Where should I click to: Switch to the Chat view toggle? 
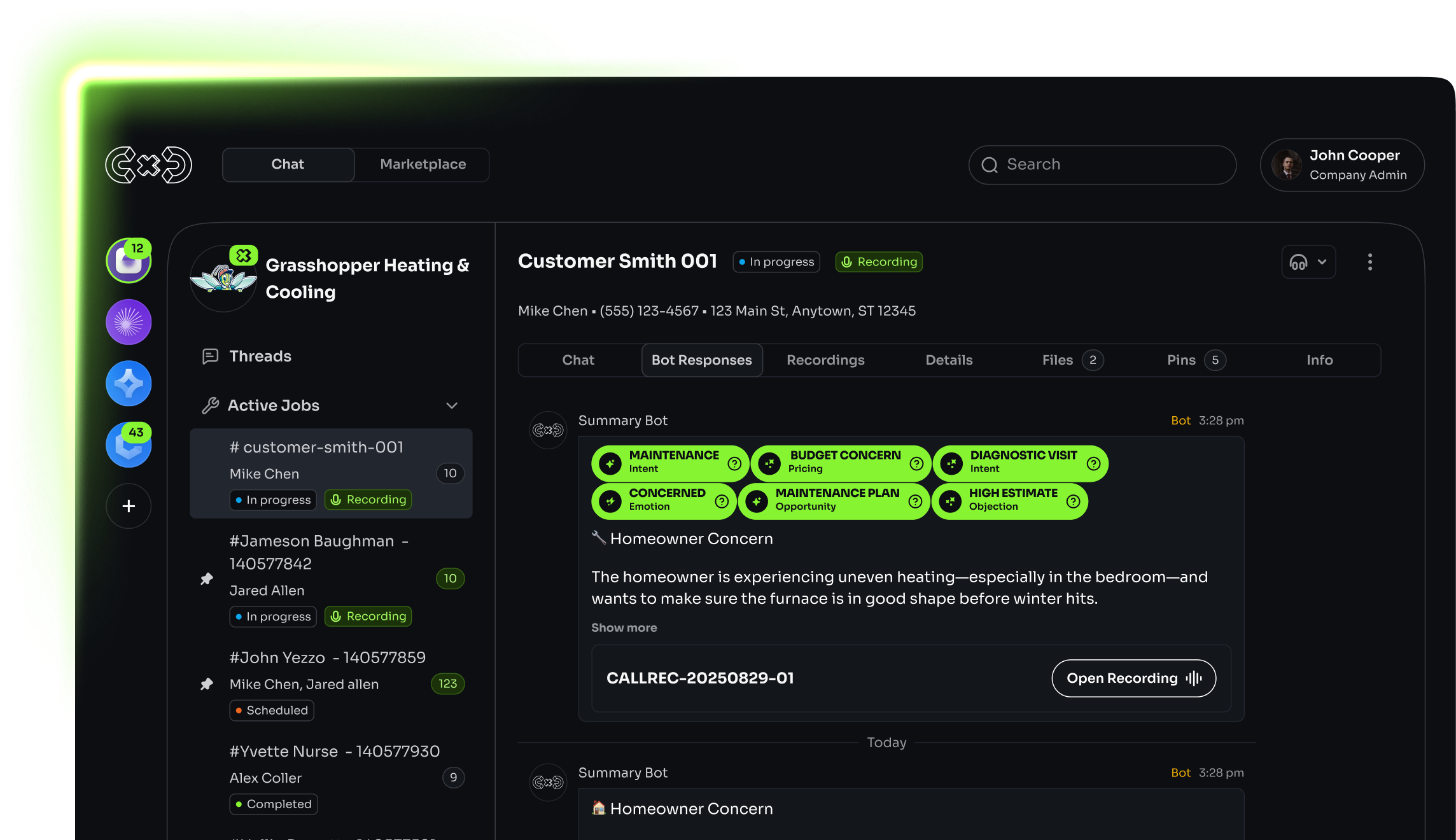coord(288,165)
